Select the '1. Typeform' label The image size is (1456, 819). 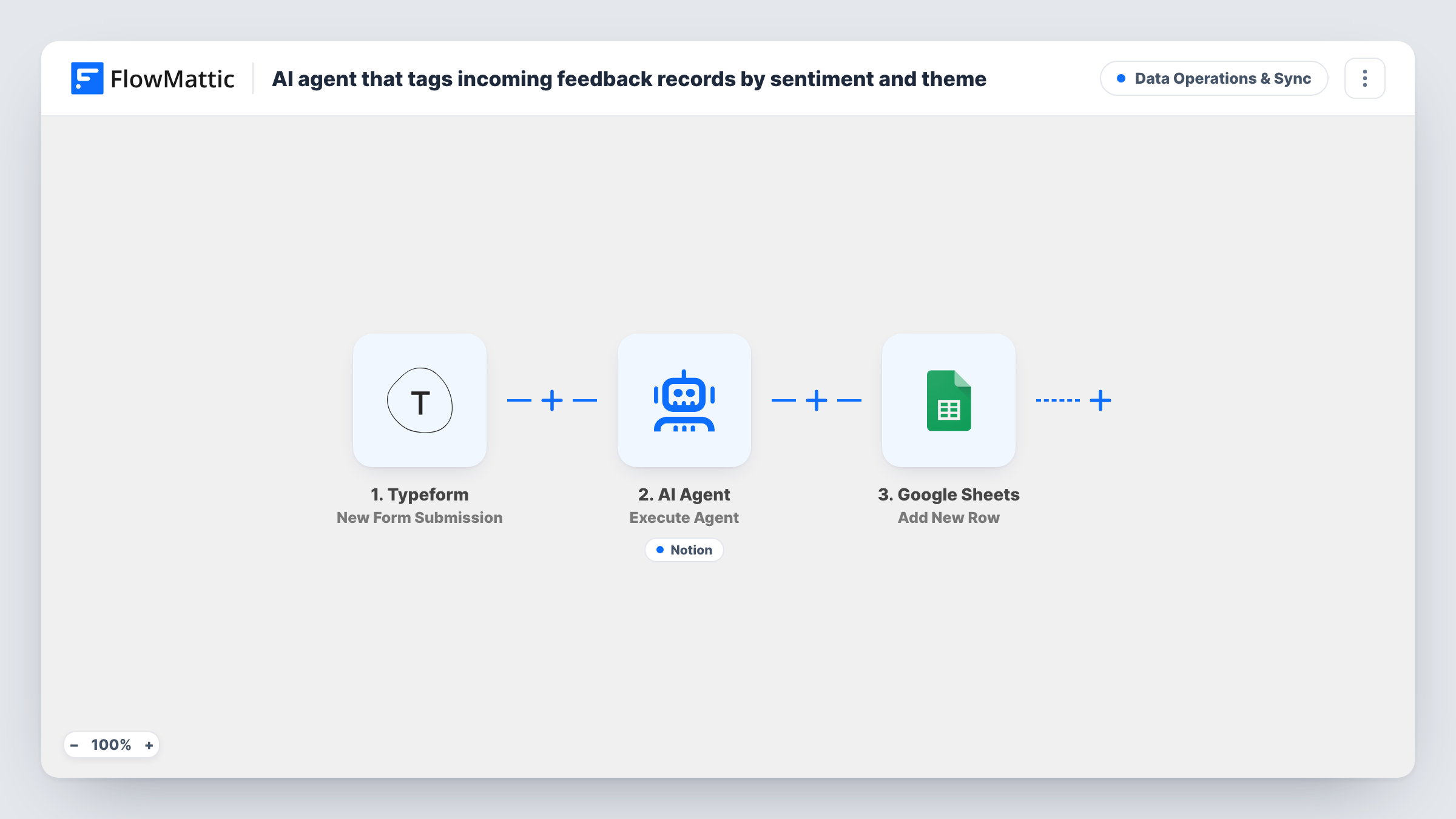(420, 494)
